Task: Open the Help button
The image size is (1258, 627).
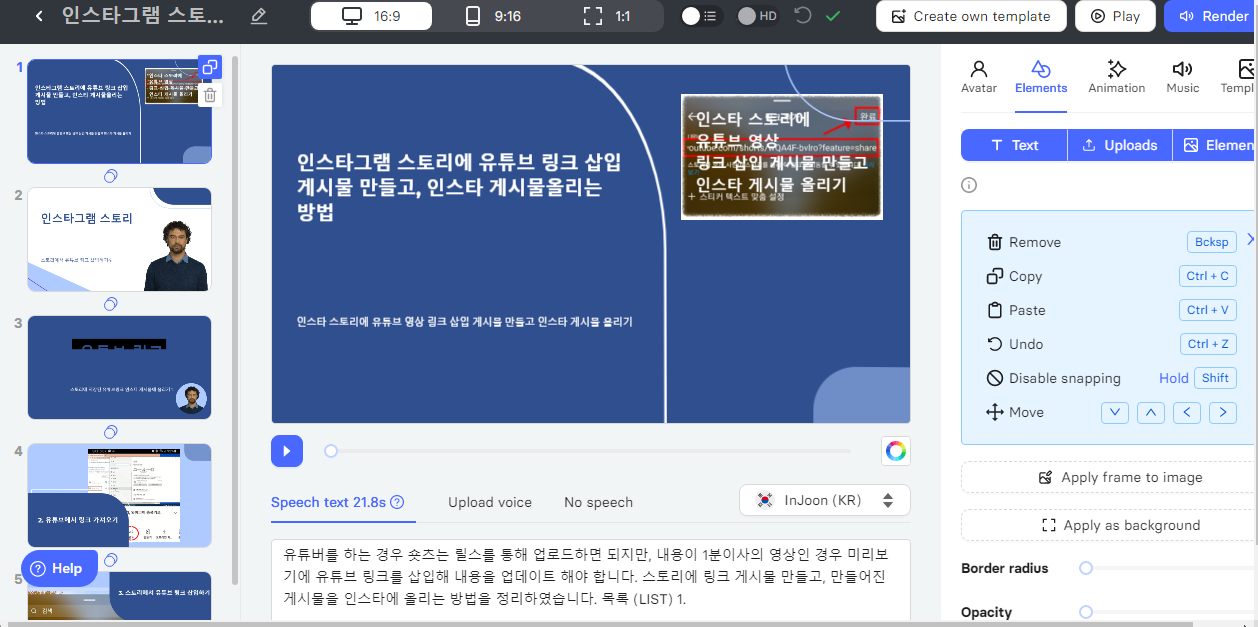Action: (59, 568)
